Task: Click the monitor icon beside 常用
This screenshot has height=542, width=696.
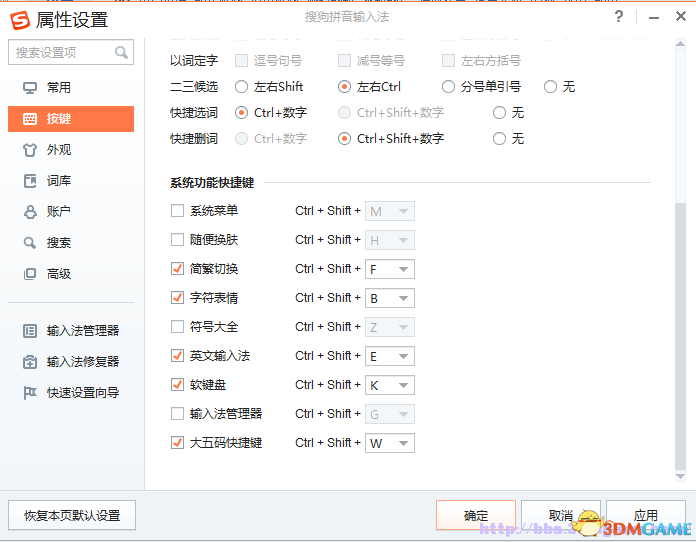Action: (x=30, y=88)
